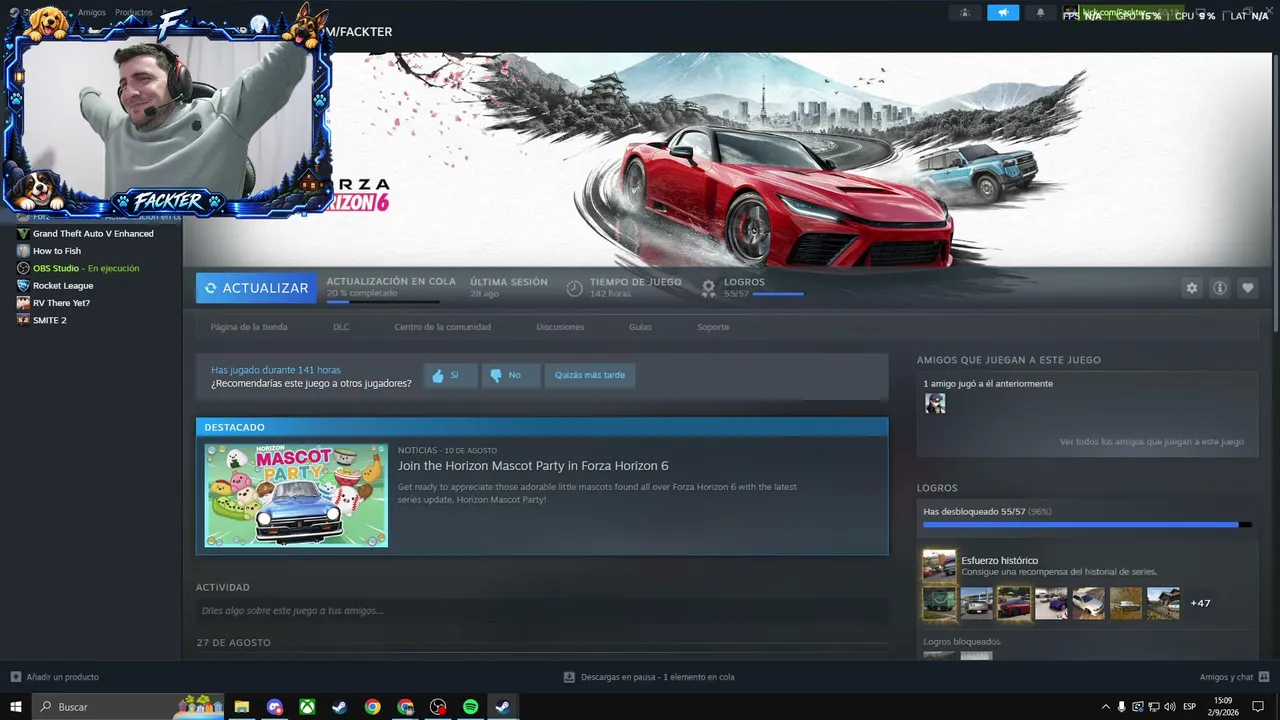The height and width of the screenshot is (720, 1280).
Task: Show hidden system tray icons chevron
Action: (1105, 707)
